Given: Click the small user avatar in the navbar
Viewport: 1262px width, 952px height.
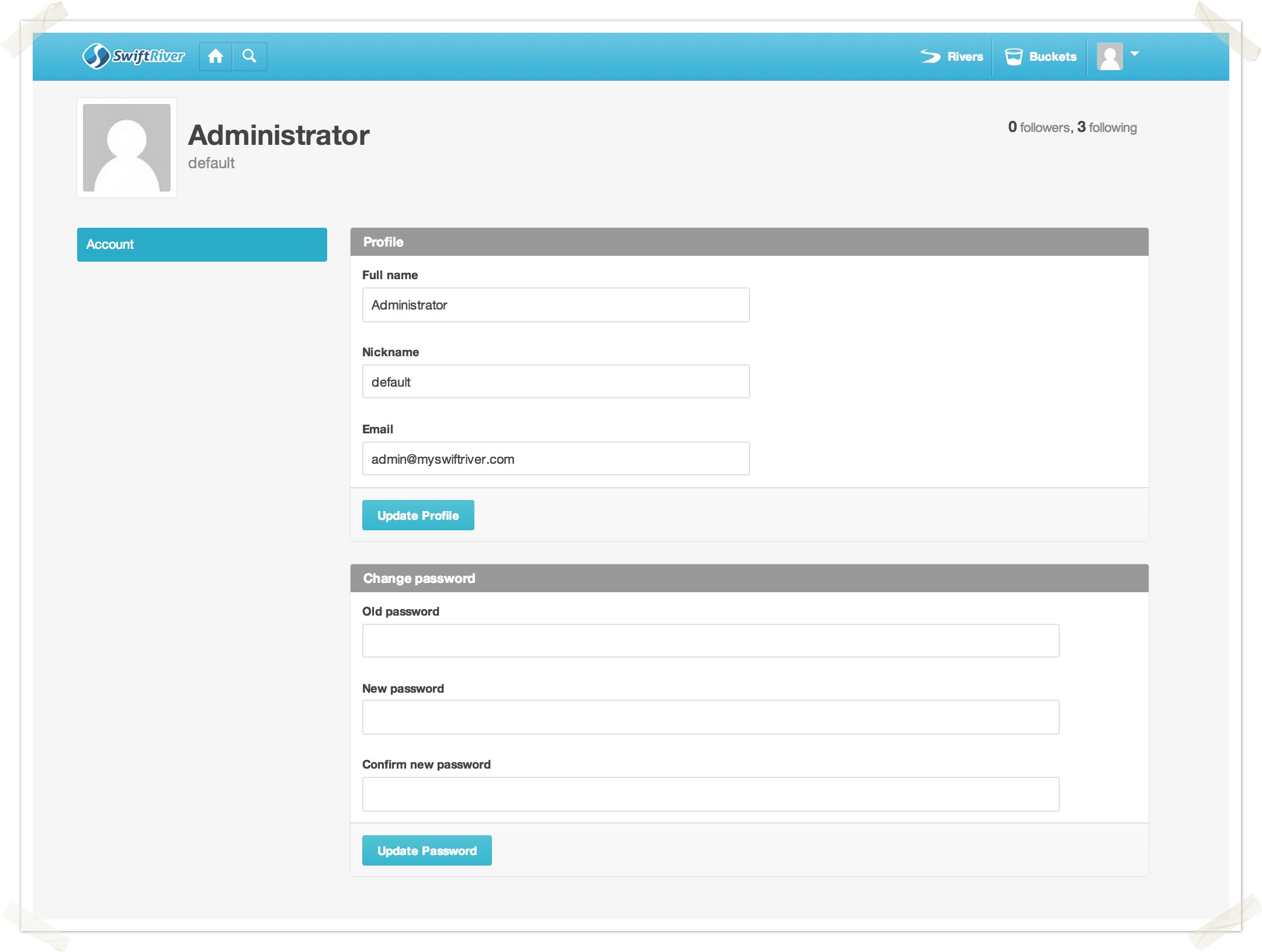Looking at the screenshot, I should 1110,57.
